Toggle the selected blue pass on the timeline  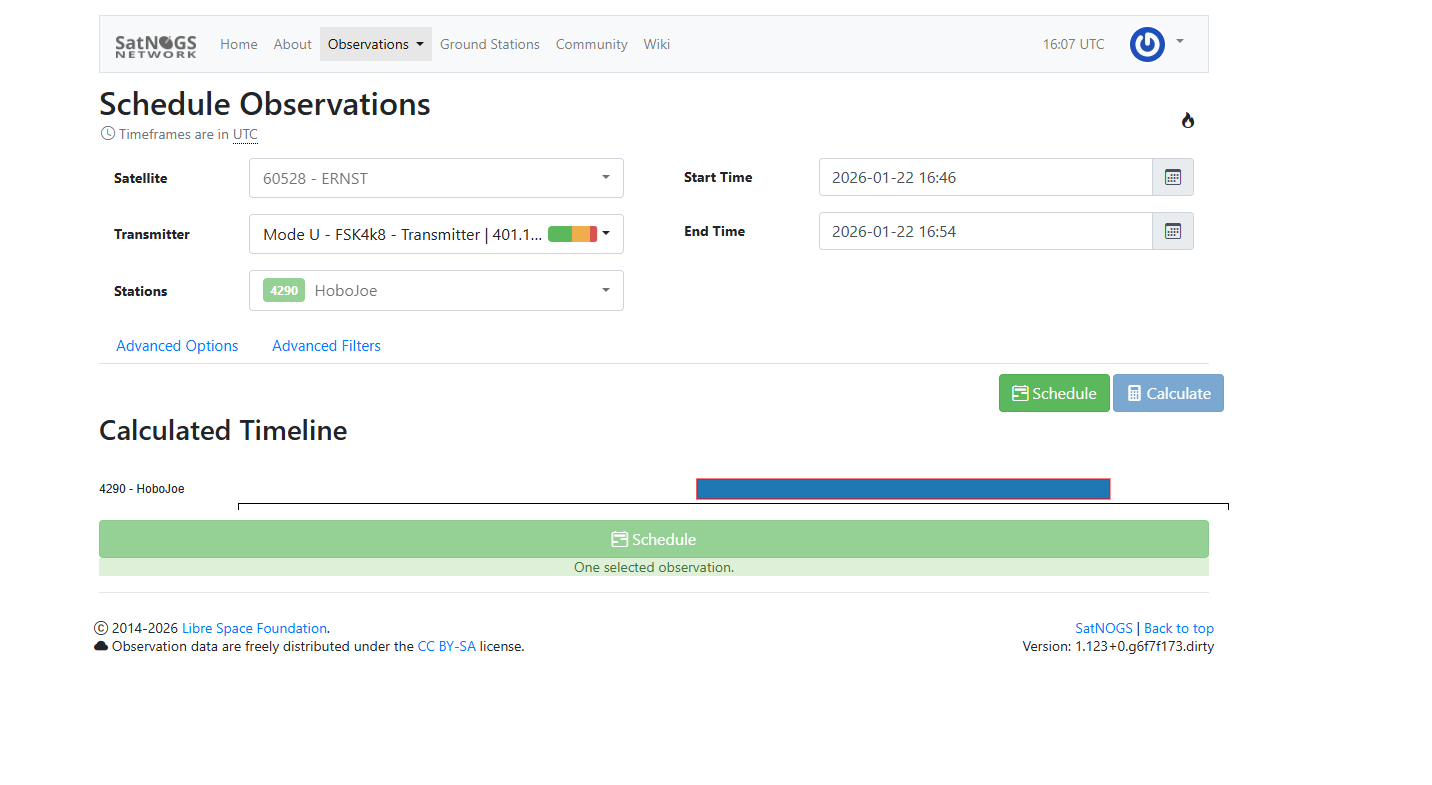pyautogui.click(x=903, y=489)
